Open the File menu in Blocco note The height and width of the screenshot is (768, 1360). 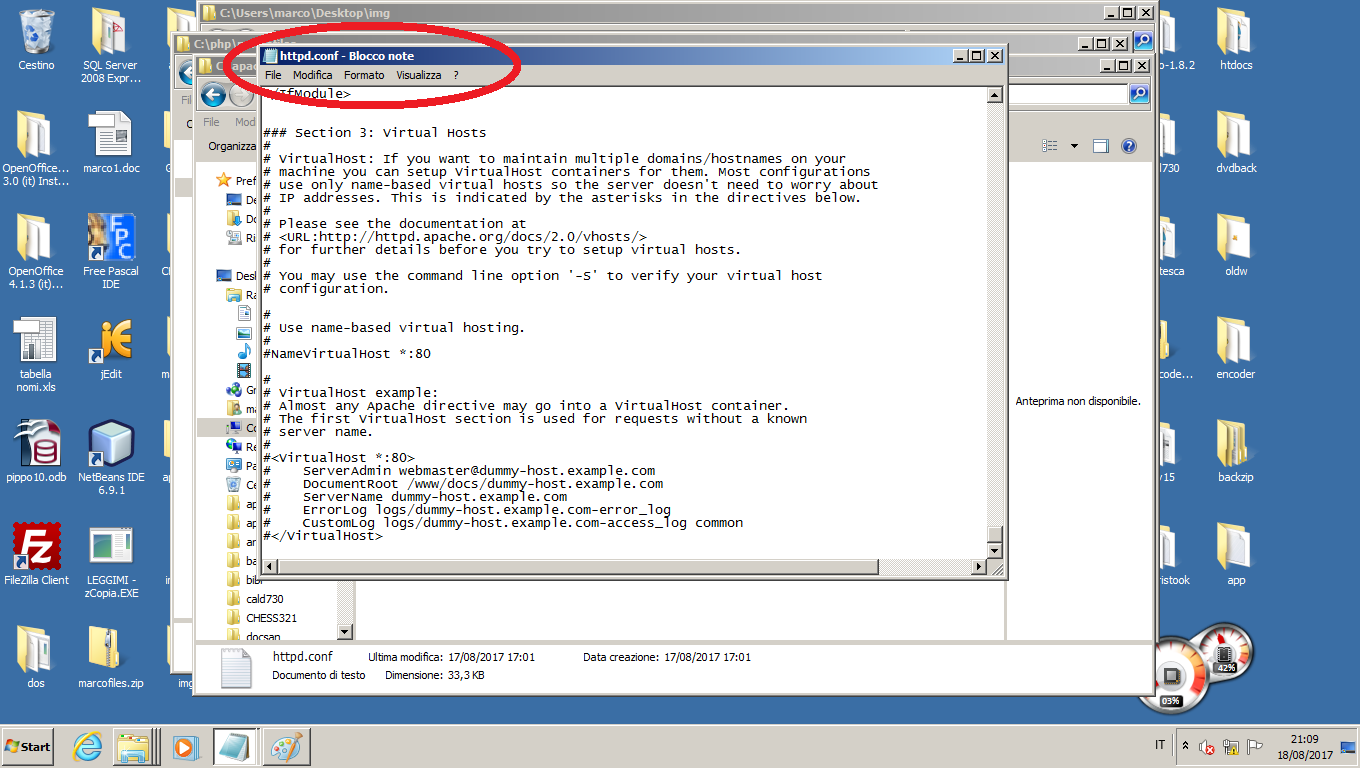[273, 75]
